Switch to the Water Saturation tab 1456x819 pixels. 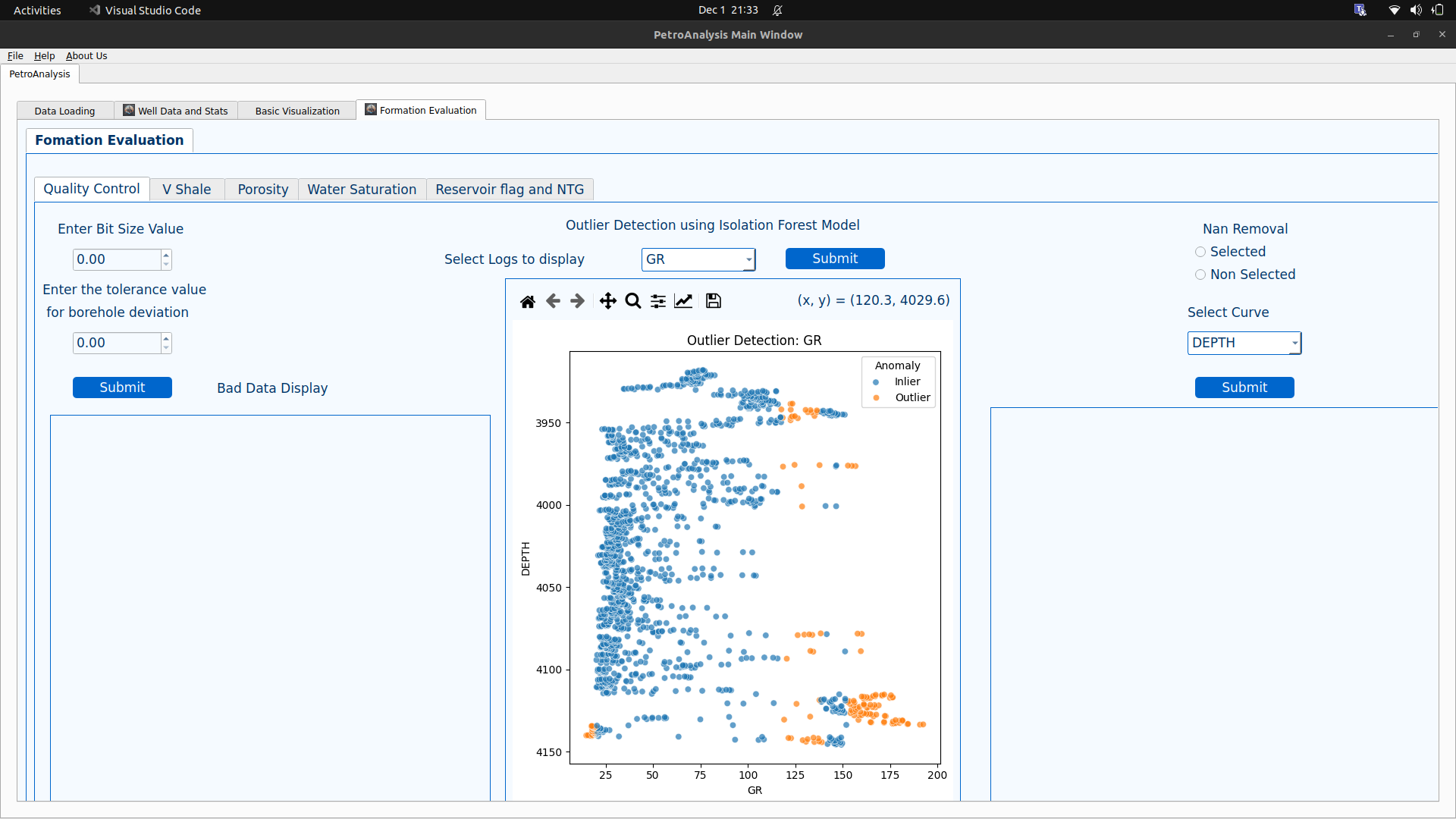pos(362,189)
